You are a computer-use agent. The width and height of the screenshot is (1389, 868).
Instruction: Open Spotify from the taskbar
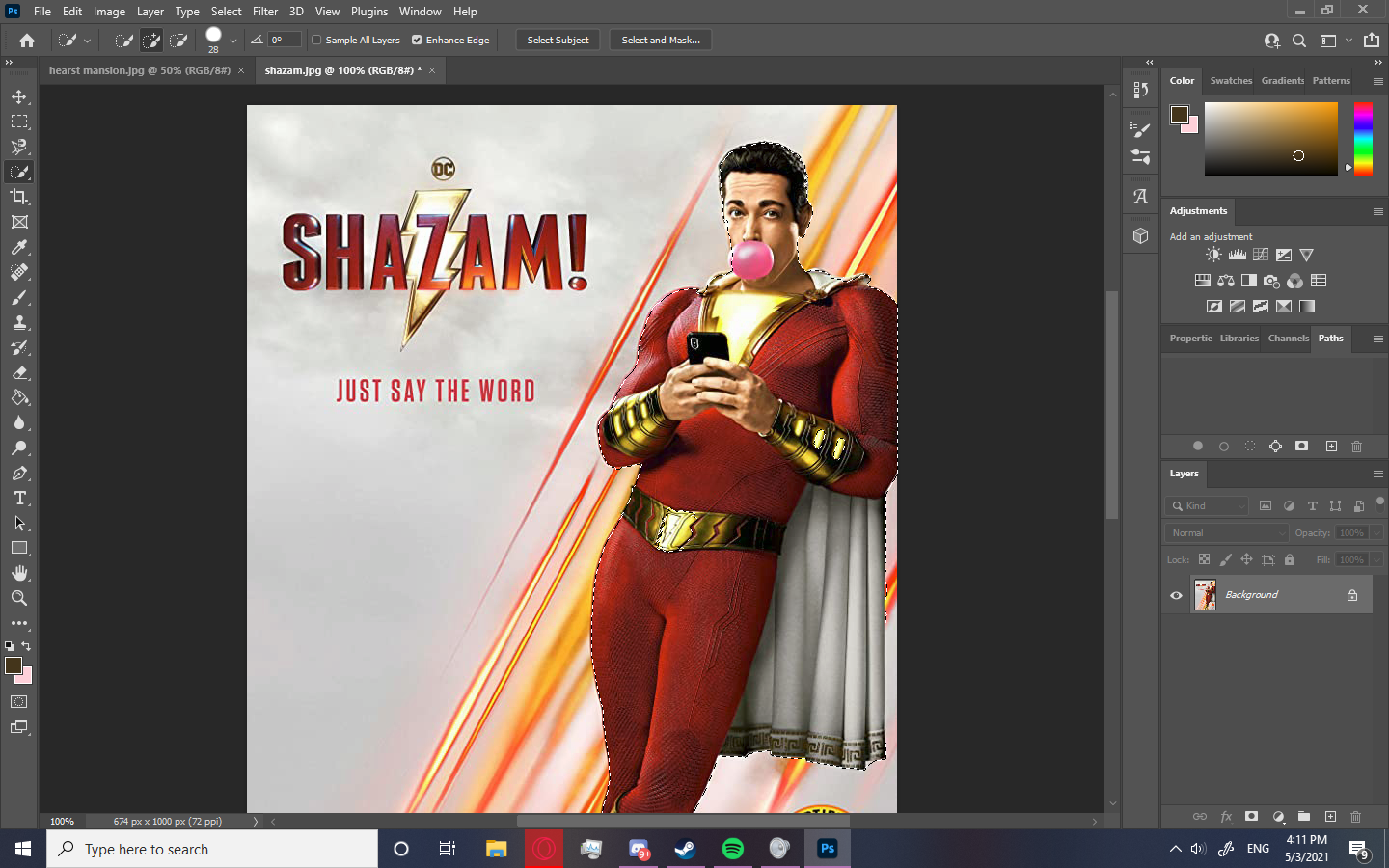(733, 849)
